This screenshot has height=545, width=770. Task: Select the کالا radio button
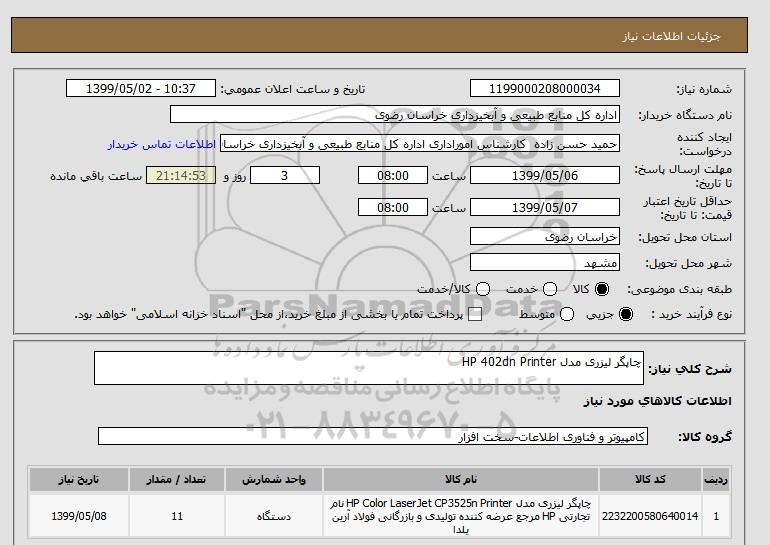click(602, 289)
